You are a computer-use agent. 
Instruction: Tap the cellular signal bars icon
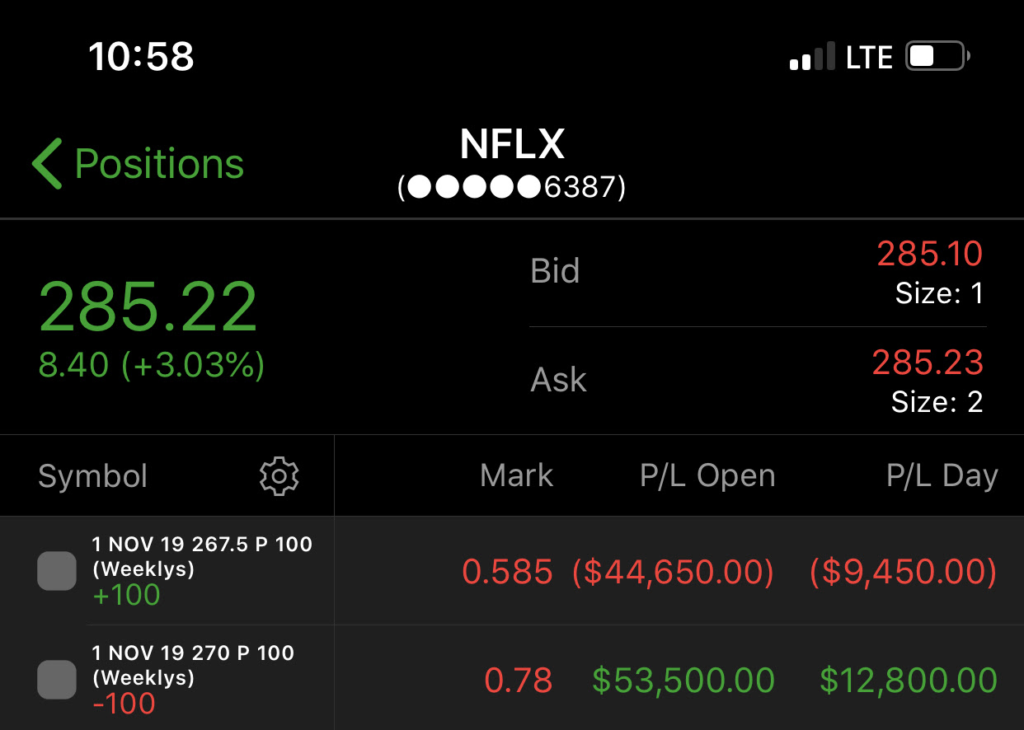(x=812, y=57)
